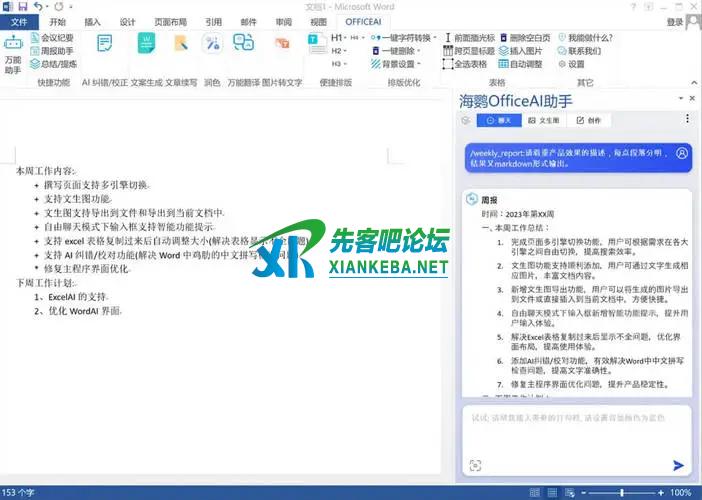Open the 页面布局 ribbon tab
The width and height of the screenshot is (702, 500).
coord(168,21)
